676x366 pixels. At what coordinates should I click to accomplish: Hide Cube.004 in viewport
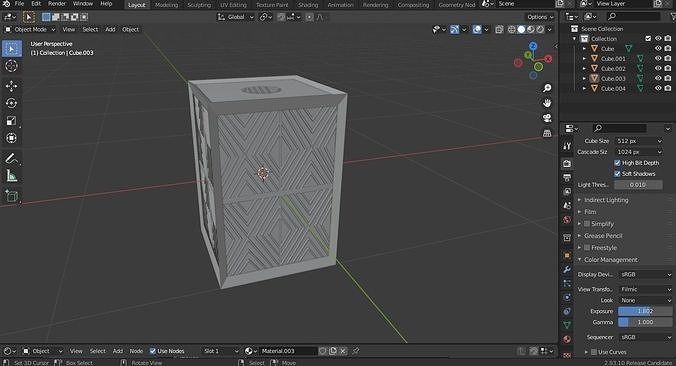pyautogui.click(x=658, y=88)
